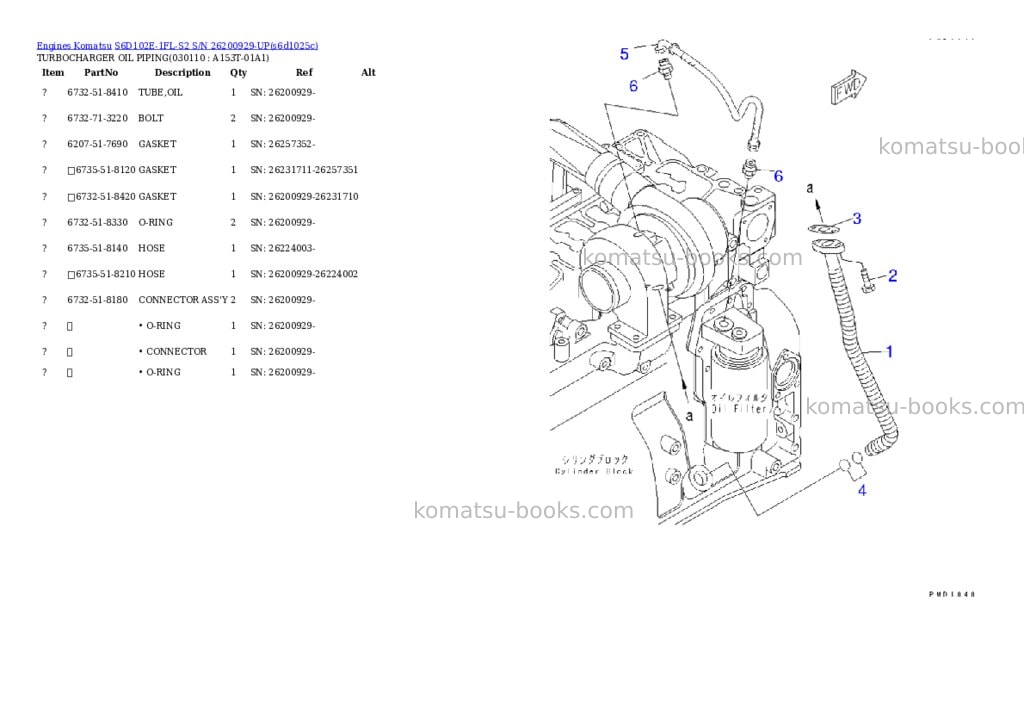
Task: Select callout number 1 on the oil tube
Action: coord(889,352)
